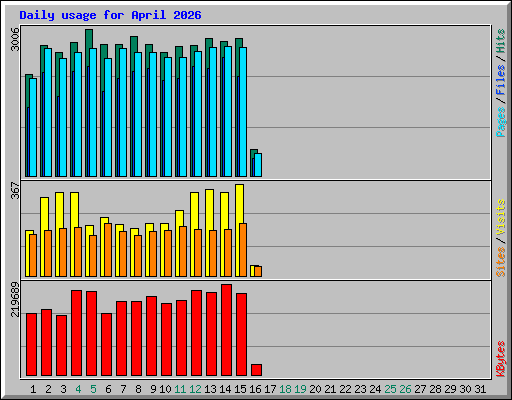Click the orange Sites legend label
Viewport: 512px width, 400px height.
coord(500,262)
